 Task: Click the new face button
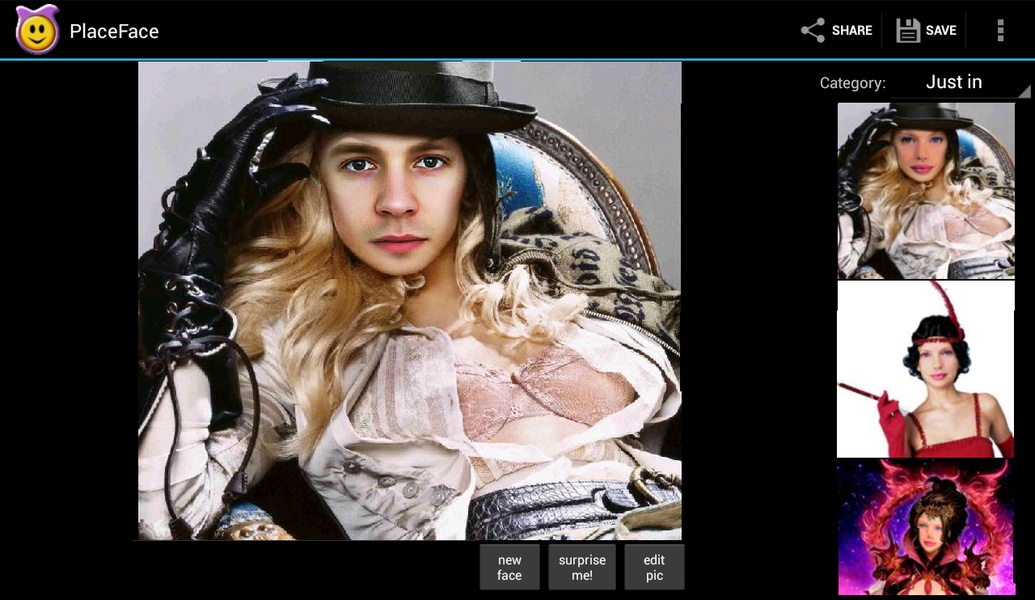[509, 567]
